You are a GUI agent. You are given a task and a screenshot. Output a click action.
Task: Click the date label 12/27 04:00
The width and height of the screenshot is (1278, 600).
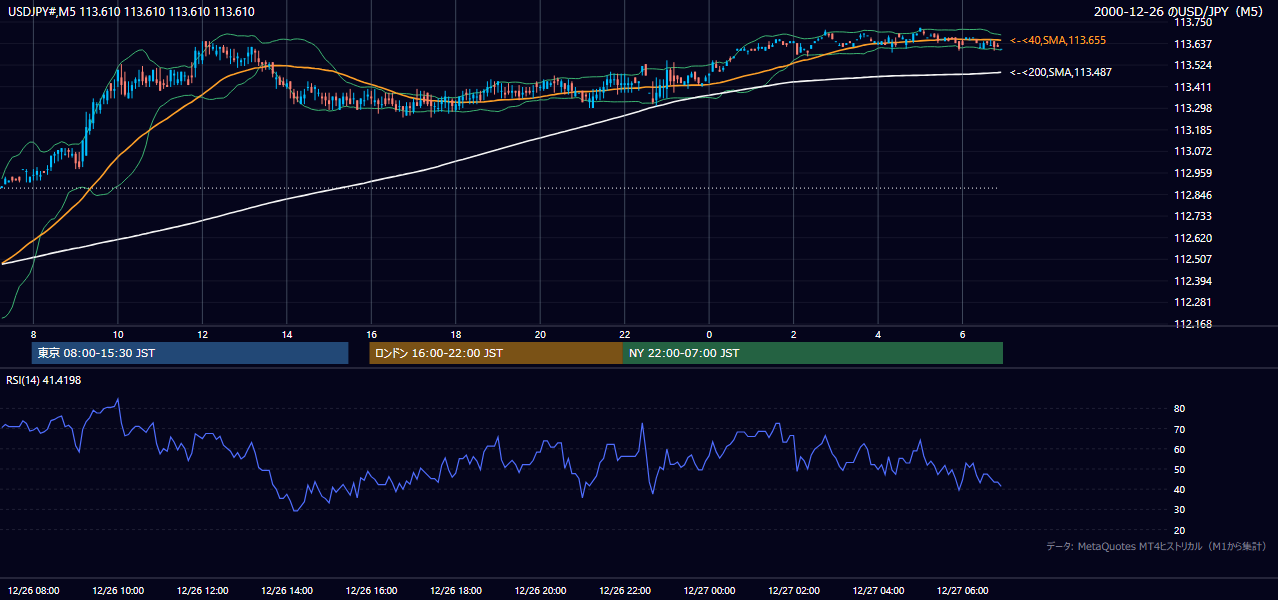(x=878, y=590)
